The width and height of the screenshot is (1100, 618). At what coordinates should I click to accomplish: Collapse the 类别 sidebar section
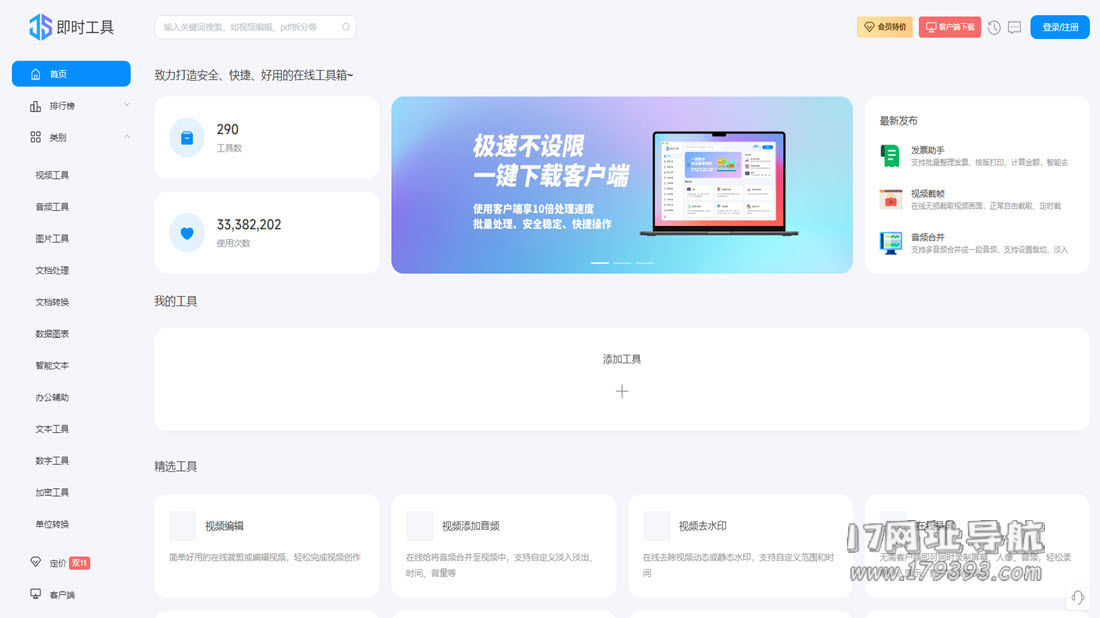point(127,137)
